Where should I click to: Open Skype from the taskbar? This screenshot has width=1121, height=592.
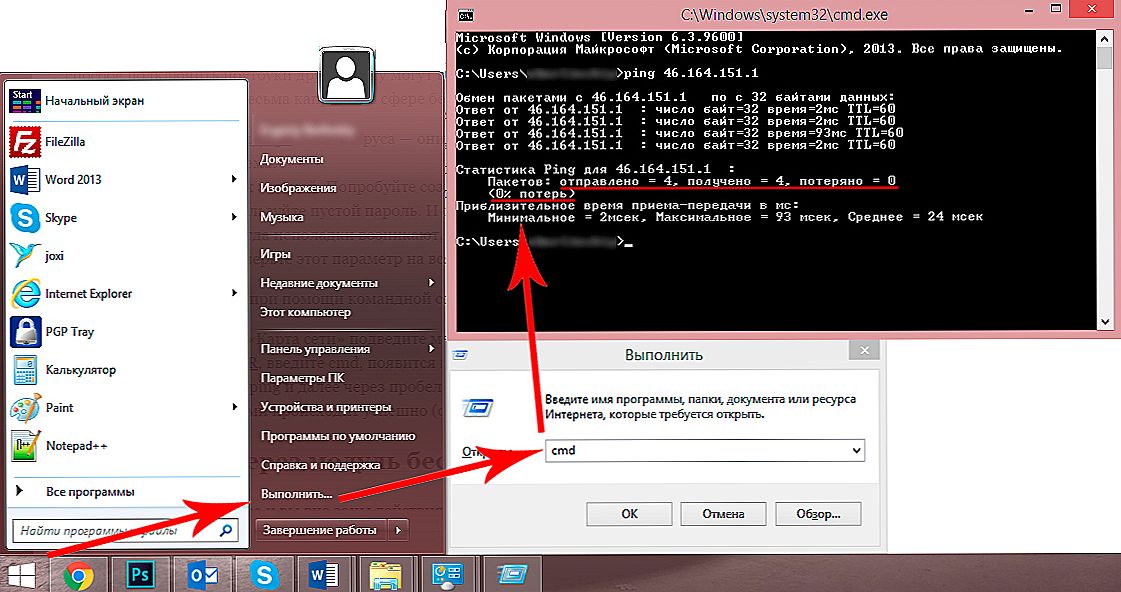[264, 575]
